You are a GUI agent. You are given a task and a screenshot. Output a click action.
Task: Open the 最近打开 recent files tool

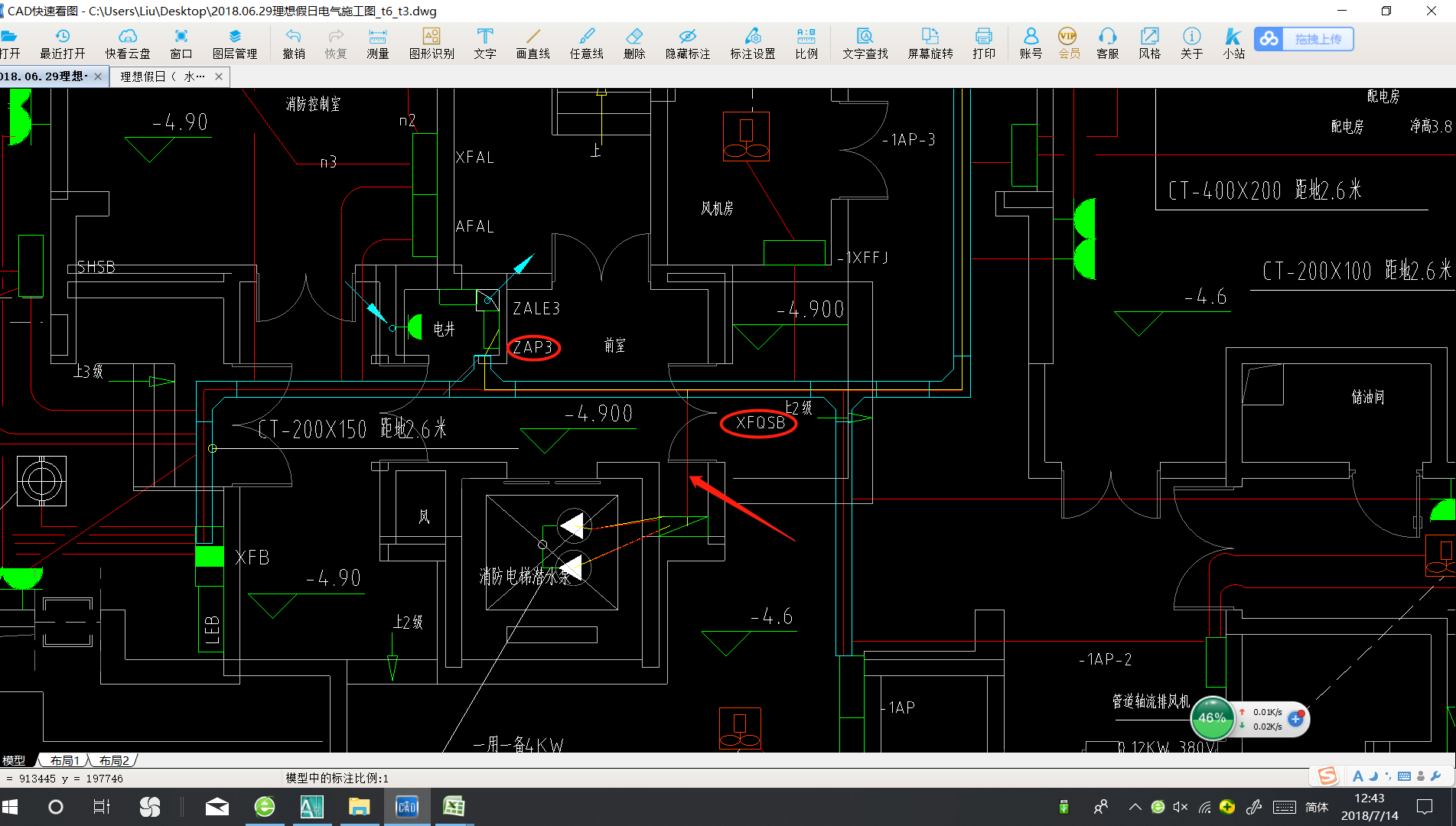[63, 44]
